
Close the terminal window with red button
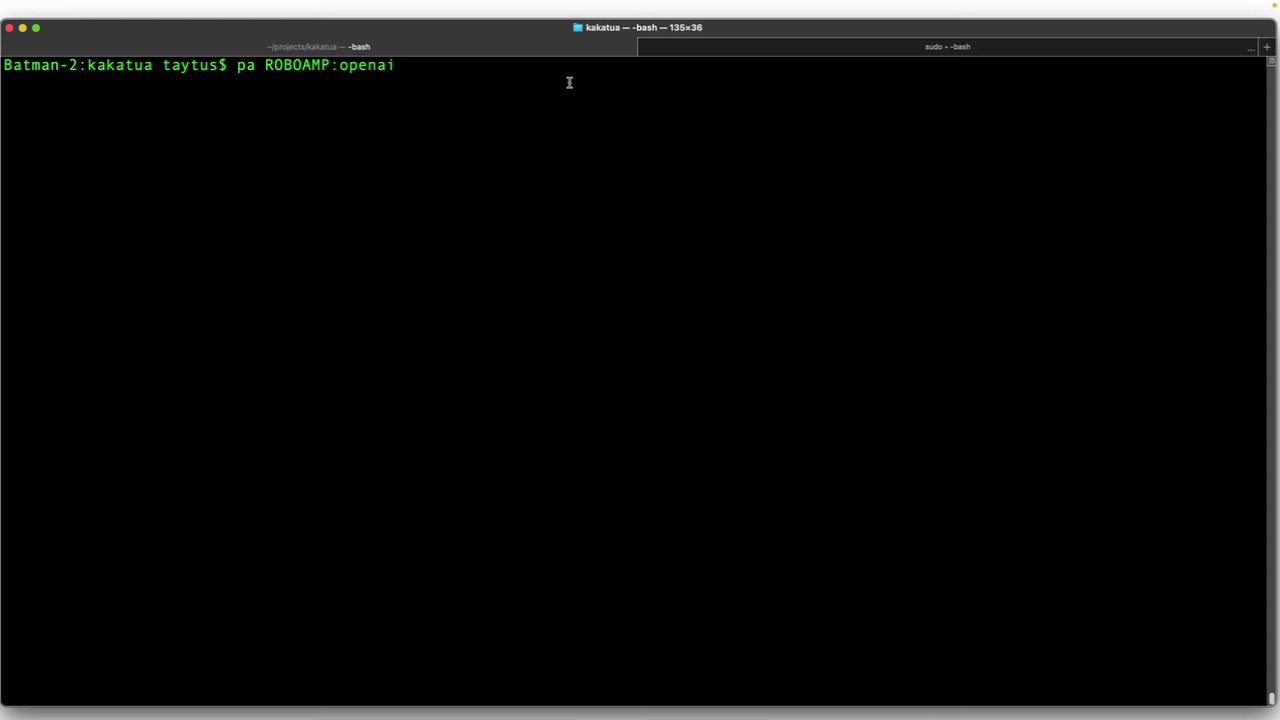pyautogui.click(x=9, y=27)
